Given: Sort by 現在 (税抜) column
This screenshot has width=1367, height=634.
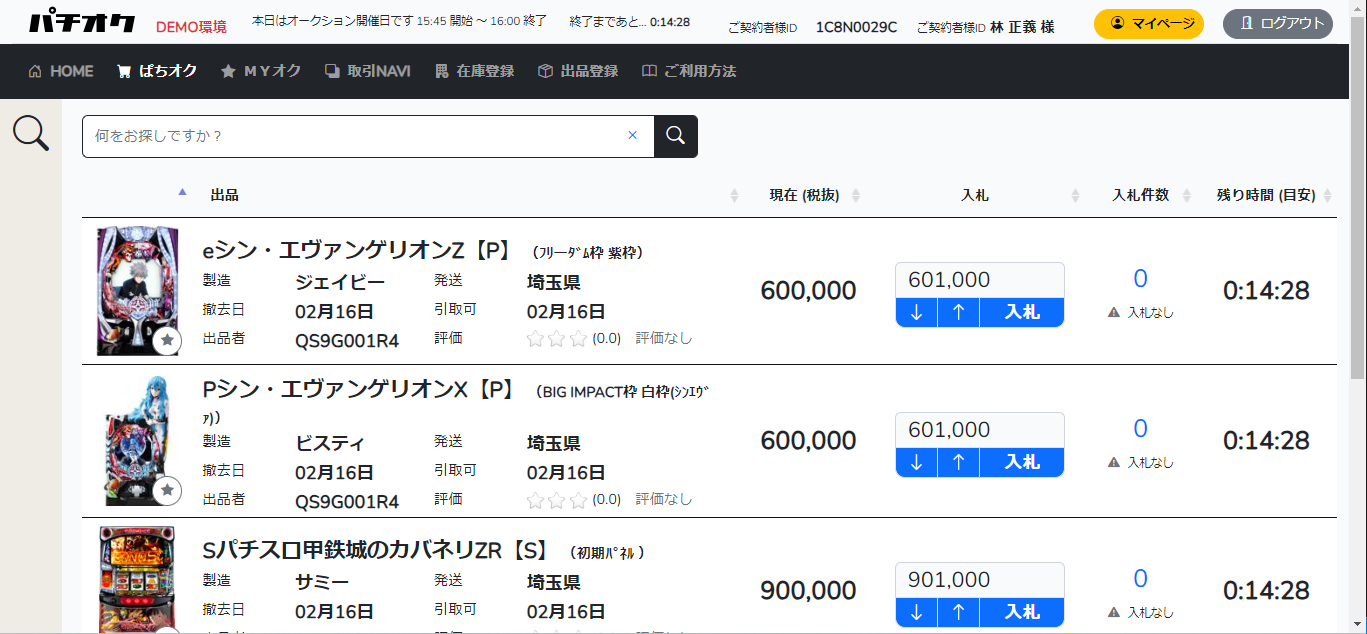Looking at the screenshot, I should point(804,195).
